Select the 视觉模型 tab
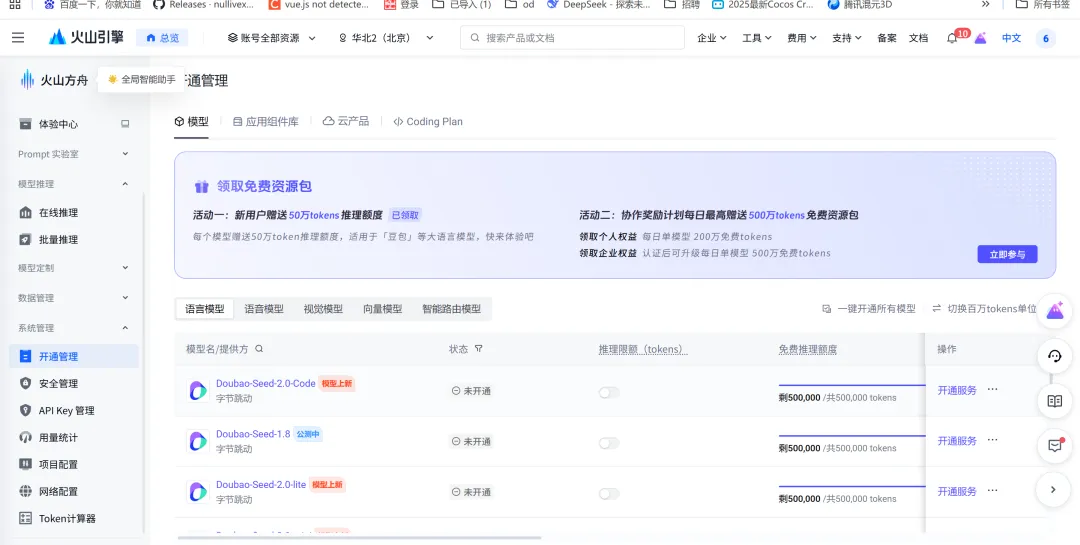 coord(323,309)
